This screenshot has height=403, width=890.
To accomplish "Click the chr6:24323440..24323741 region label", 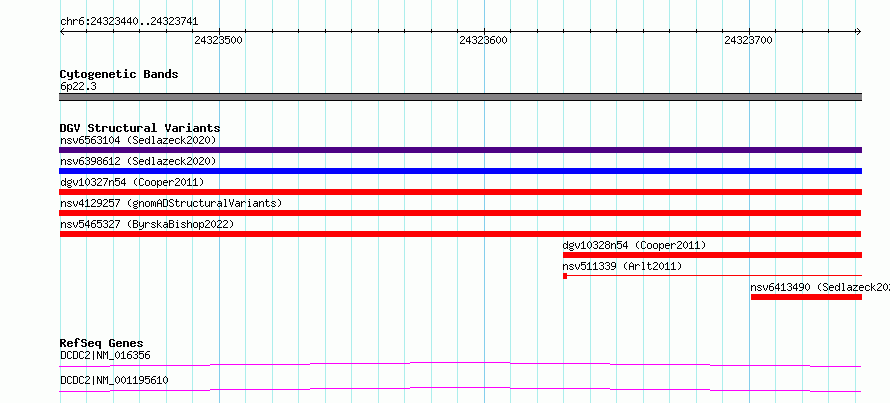I will point(129,22).
